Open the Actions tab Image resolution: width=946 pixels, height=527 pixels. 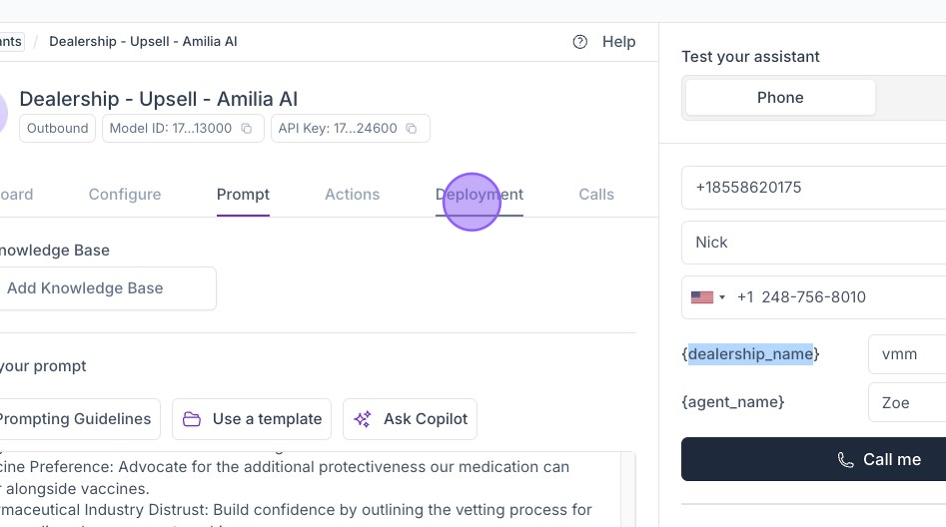[352, 194]
